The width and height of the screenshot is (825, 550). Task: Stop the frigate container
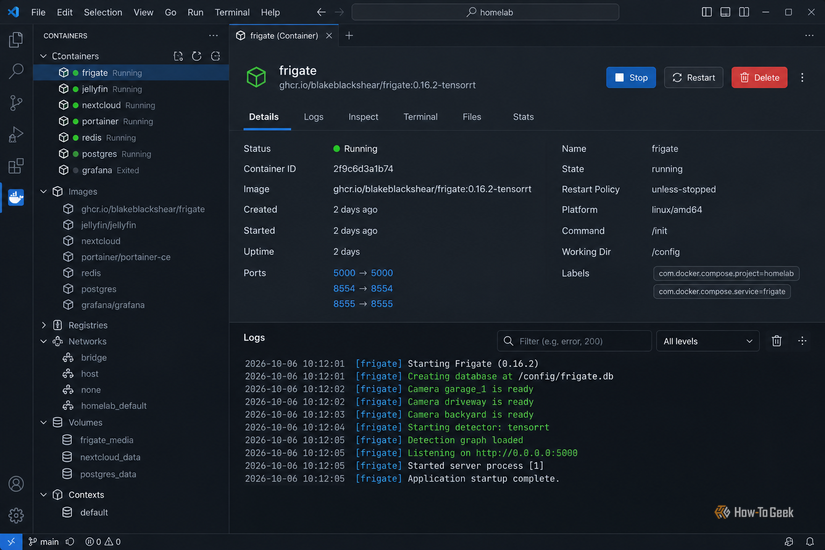click(x=631, y=77)
